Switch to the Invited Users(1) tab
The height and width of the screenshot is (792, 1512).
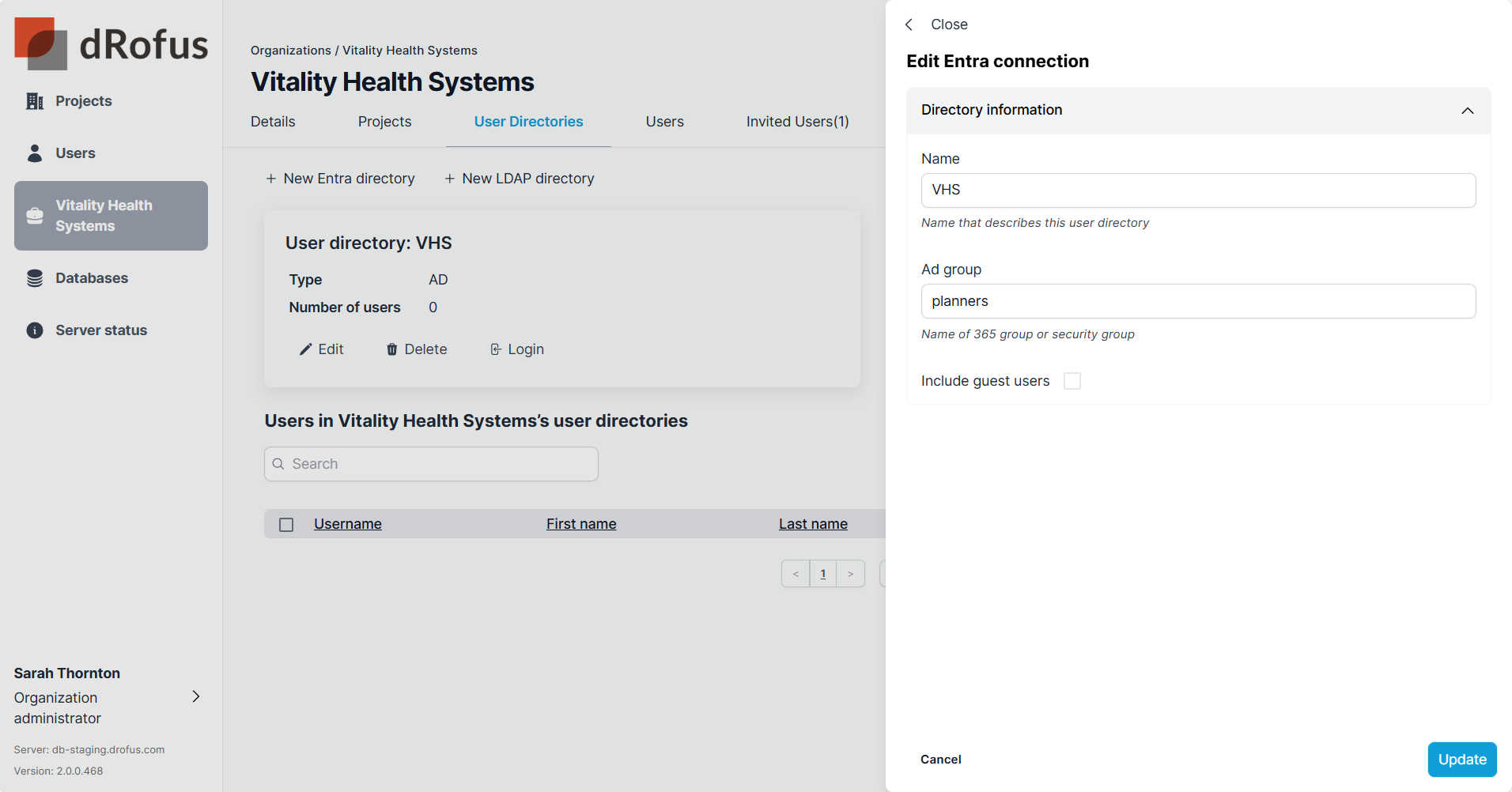[x=797, y=122]
